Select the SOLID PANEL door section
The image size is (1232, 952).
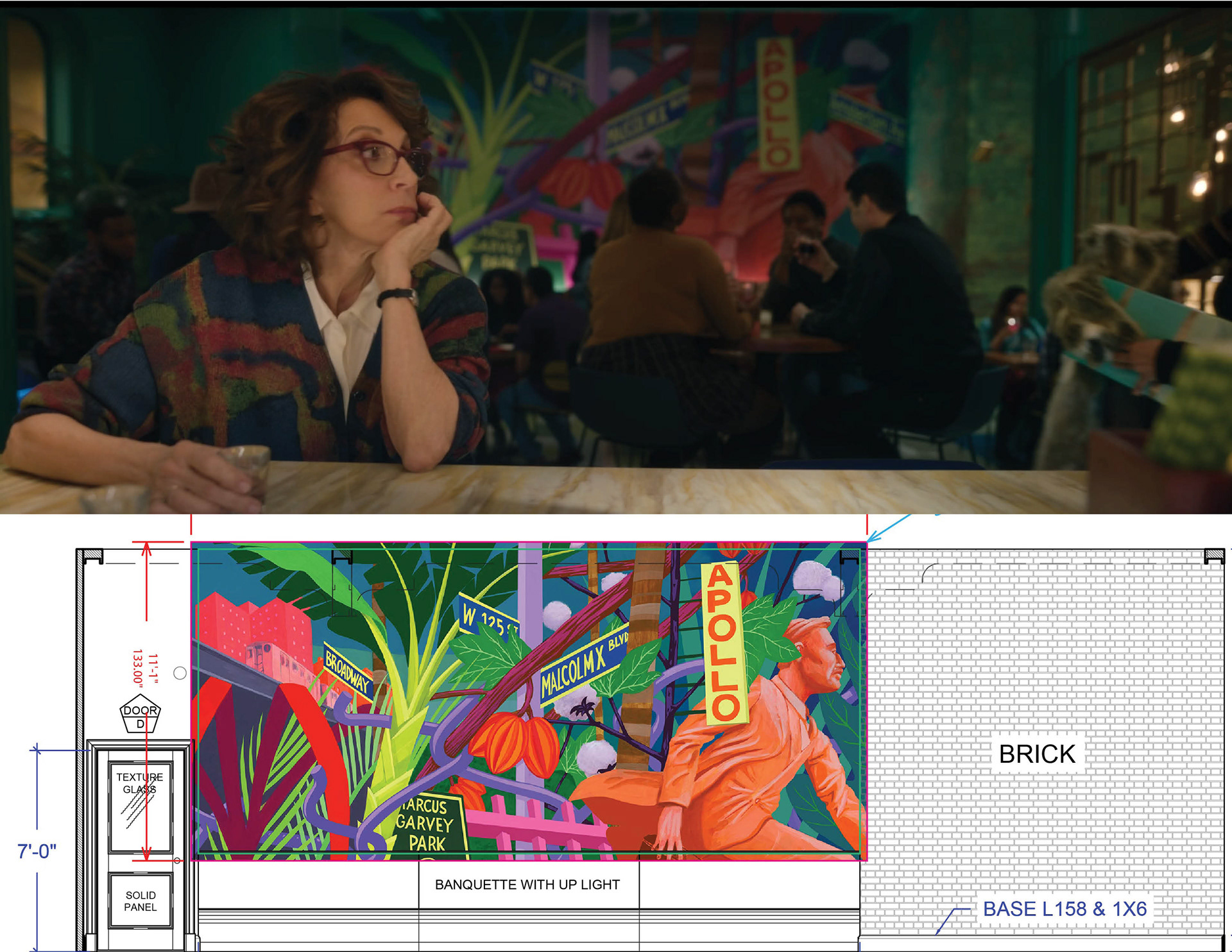[140, 901]
